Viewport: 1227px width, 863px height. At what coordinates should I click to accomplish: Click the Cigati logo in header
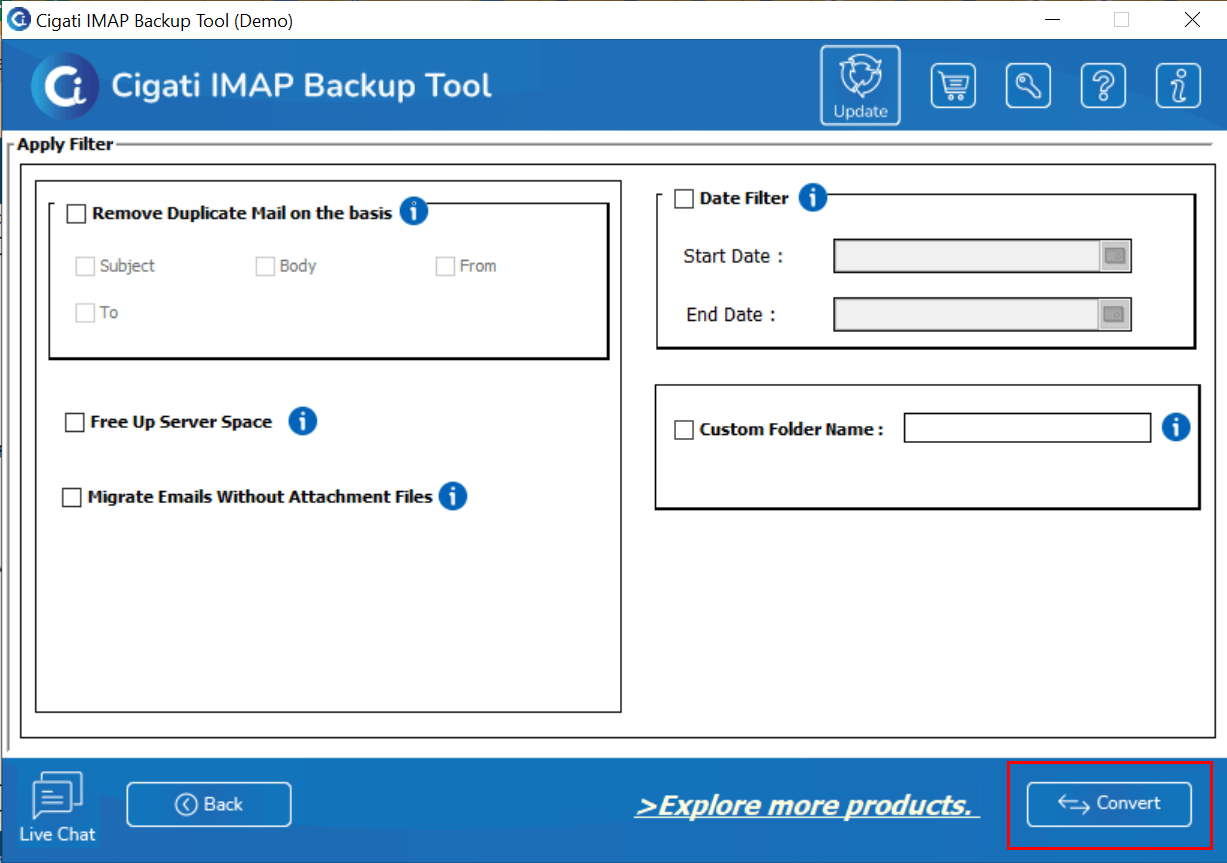65,86
